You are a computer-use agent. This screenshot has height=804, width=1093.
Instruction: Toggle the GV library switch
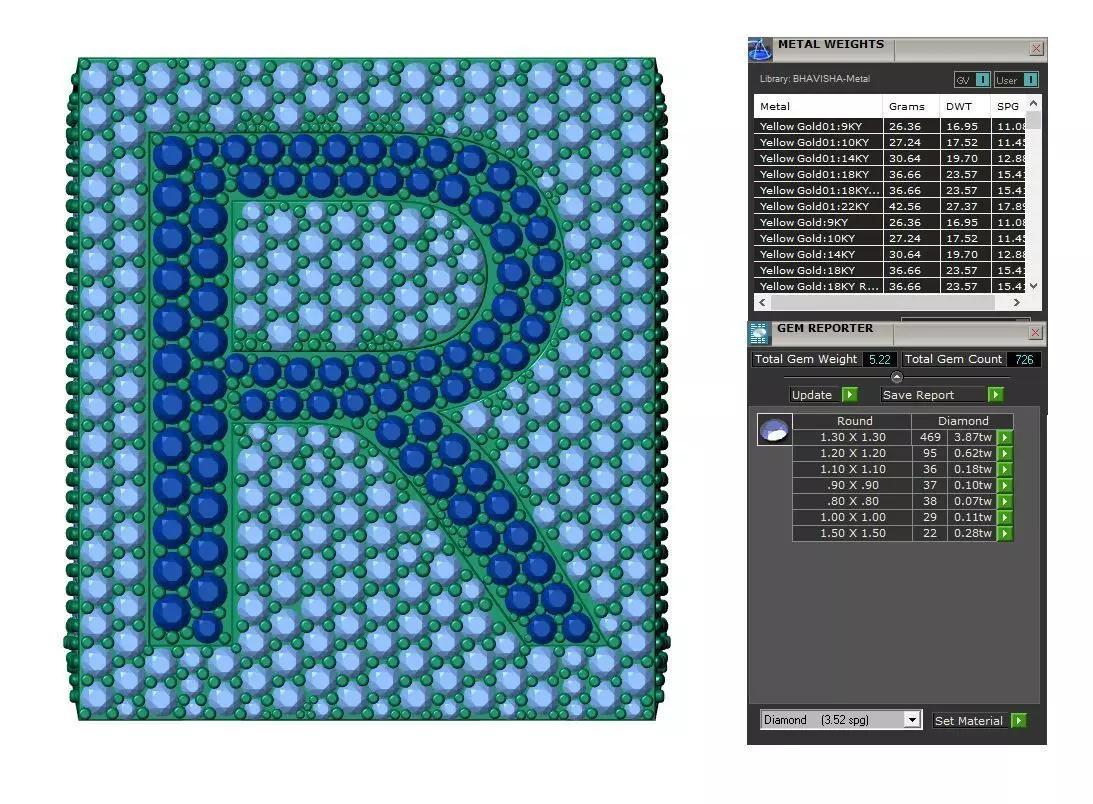click(982, 79)
